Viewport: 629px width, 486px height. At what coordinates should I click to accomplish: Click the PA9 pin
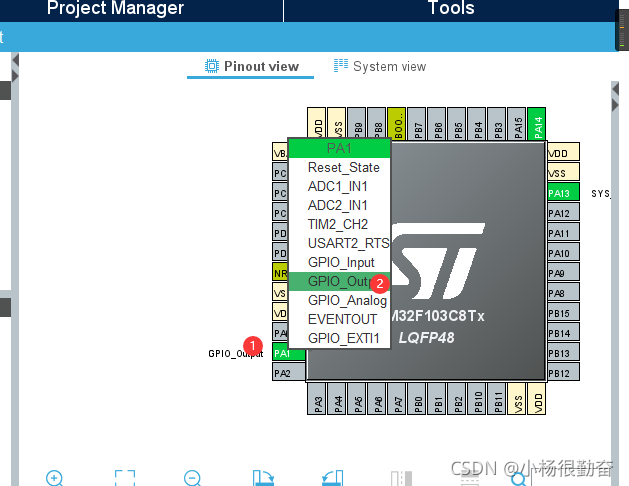(x=563, y=273)
